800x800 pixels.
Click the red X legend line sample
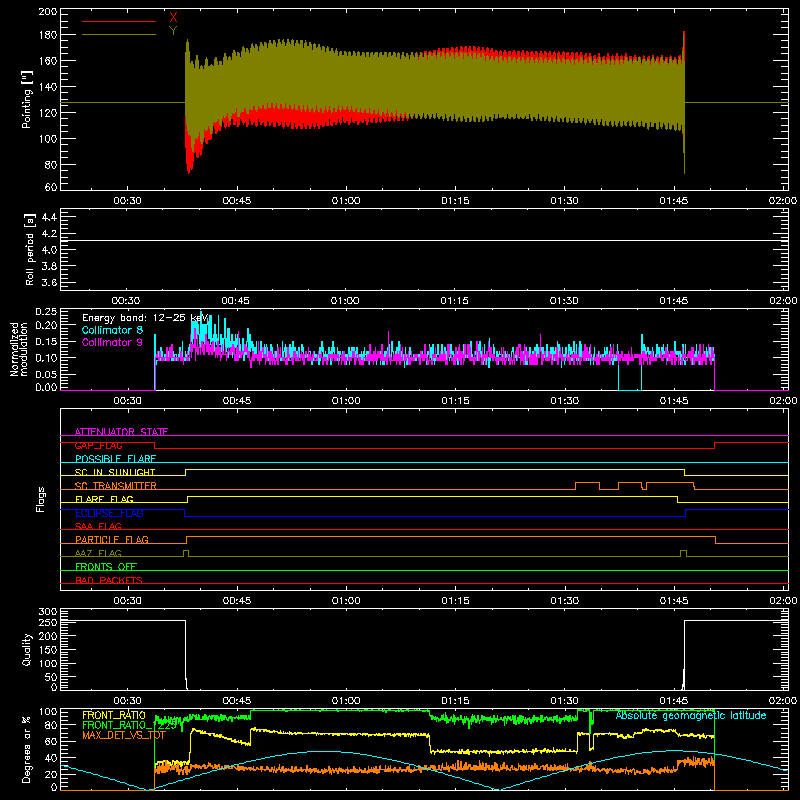pos(119,21)
